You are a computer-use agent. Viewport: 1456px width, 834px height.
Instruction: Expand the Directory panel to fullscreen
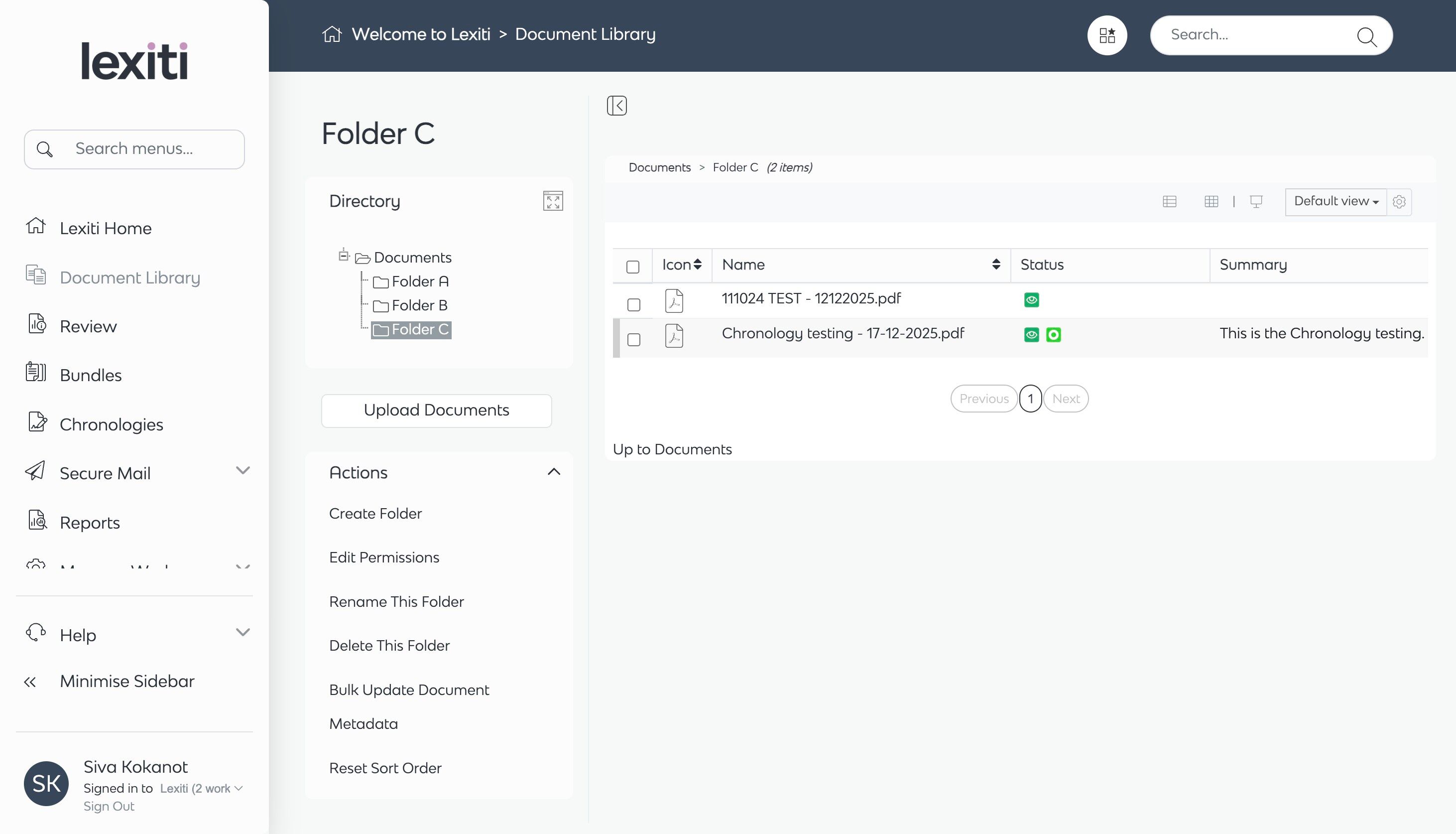(552, 201)
